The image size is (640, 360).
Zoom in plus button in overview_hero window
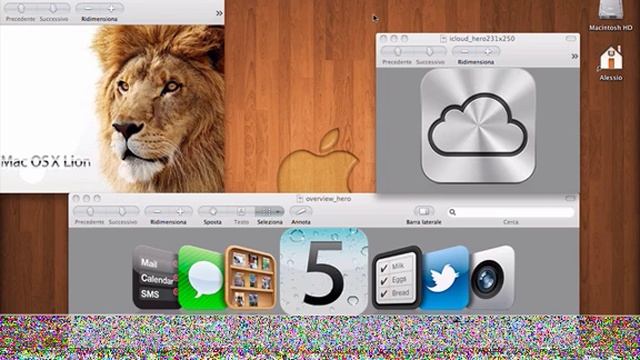[x=180, y=211]
